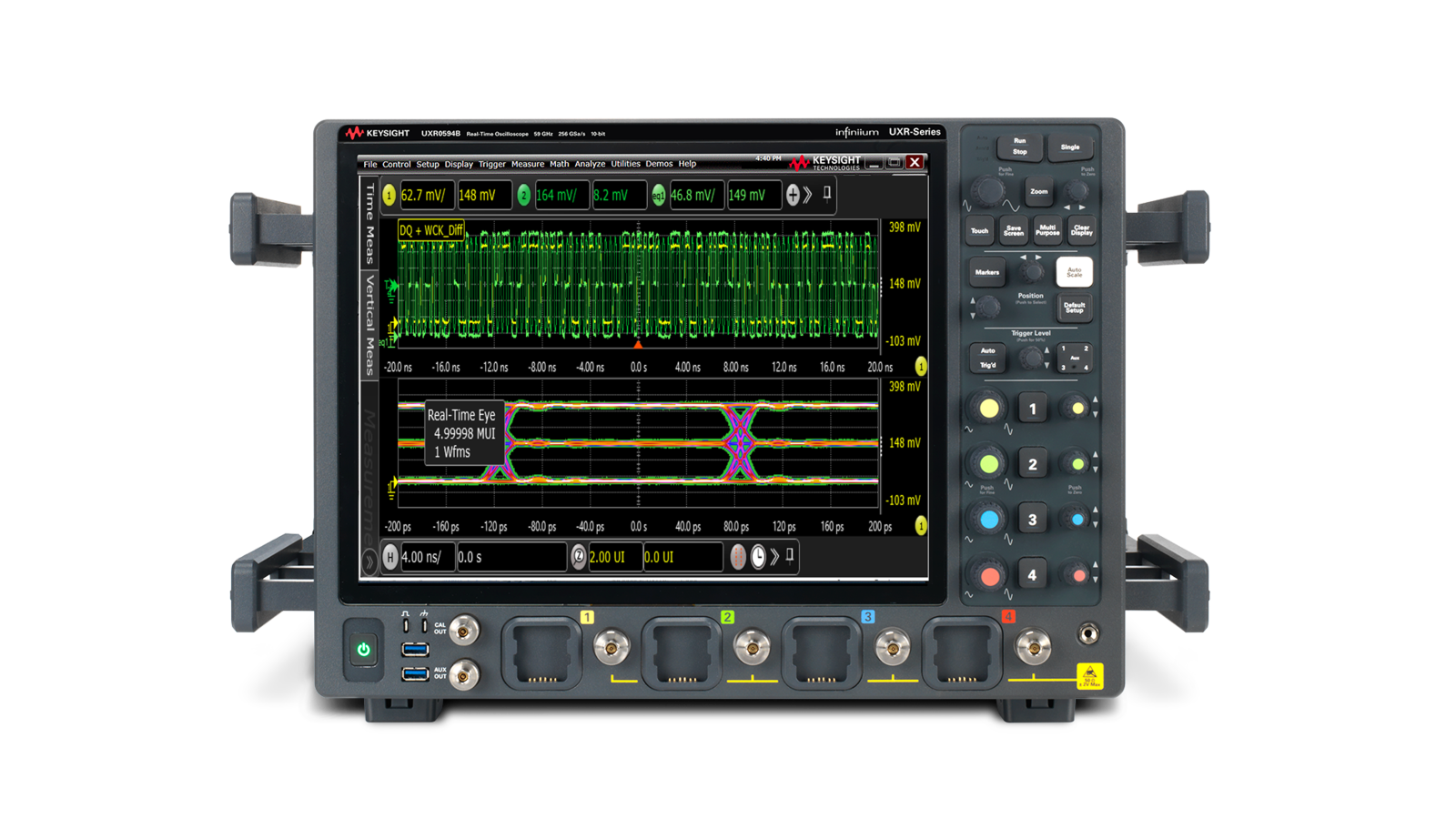Open the Setup menu
Viewport: 1456px width, 819px height.
pos(428,165)
